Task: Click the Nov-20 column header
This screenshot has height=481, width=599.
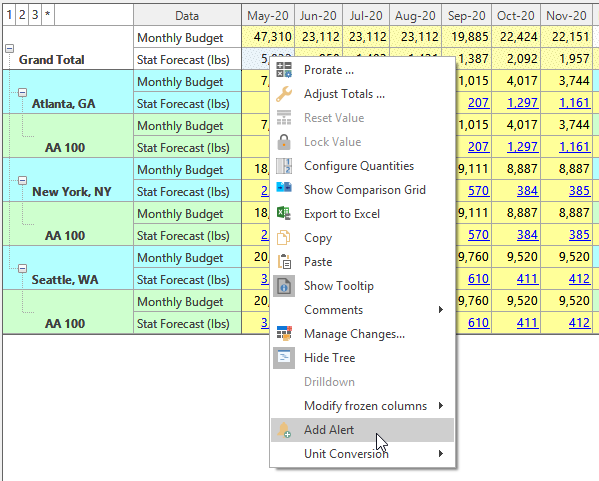Action: pos(567,15)
